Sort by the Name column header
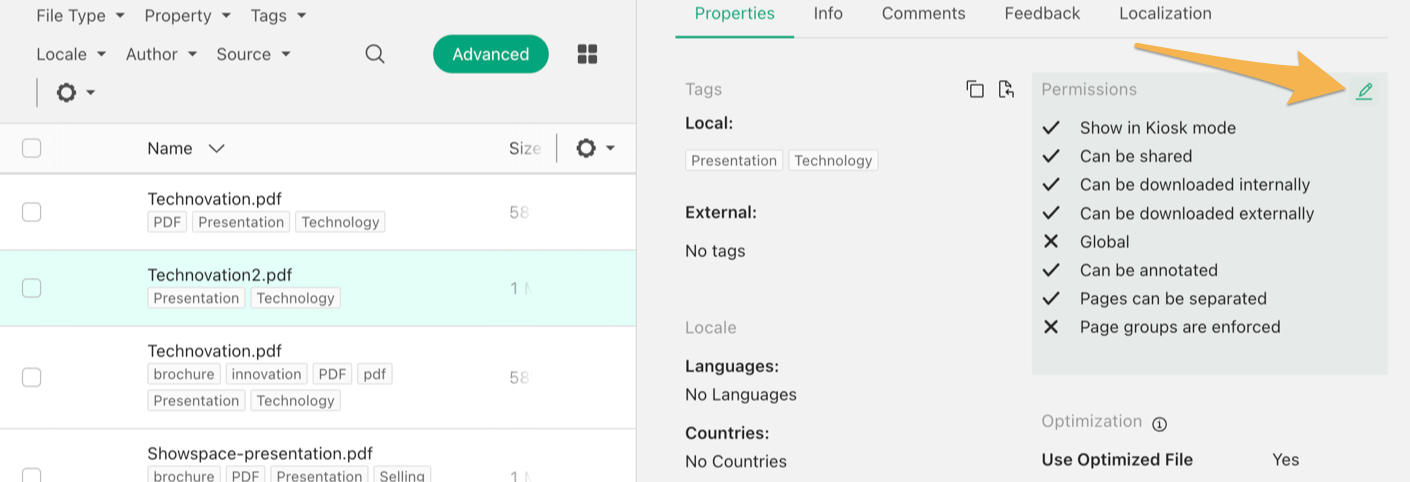Viewport: 1410px width, 482px height. click(x=186, y=148)
